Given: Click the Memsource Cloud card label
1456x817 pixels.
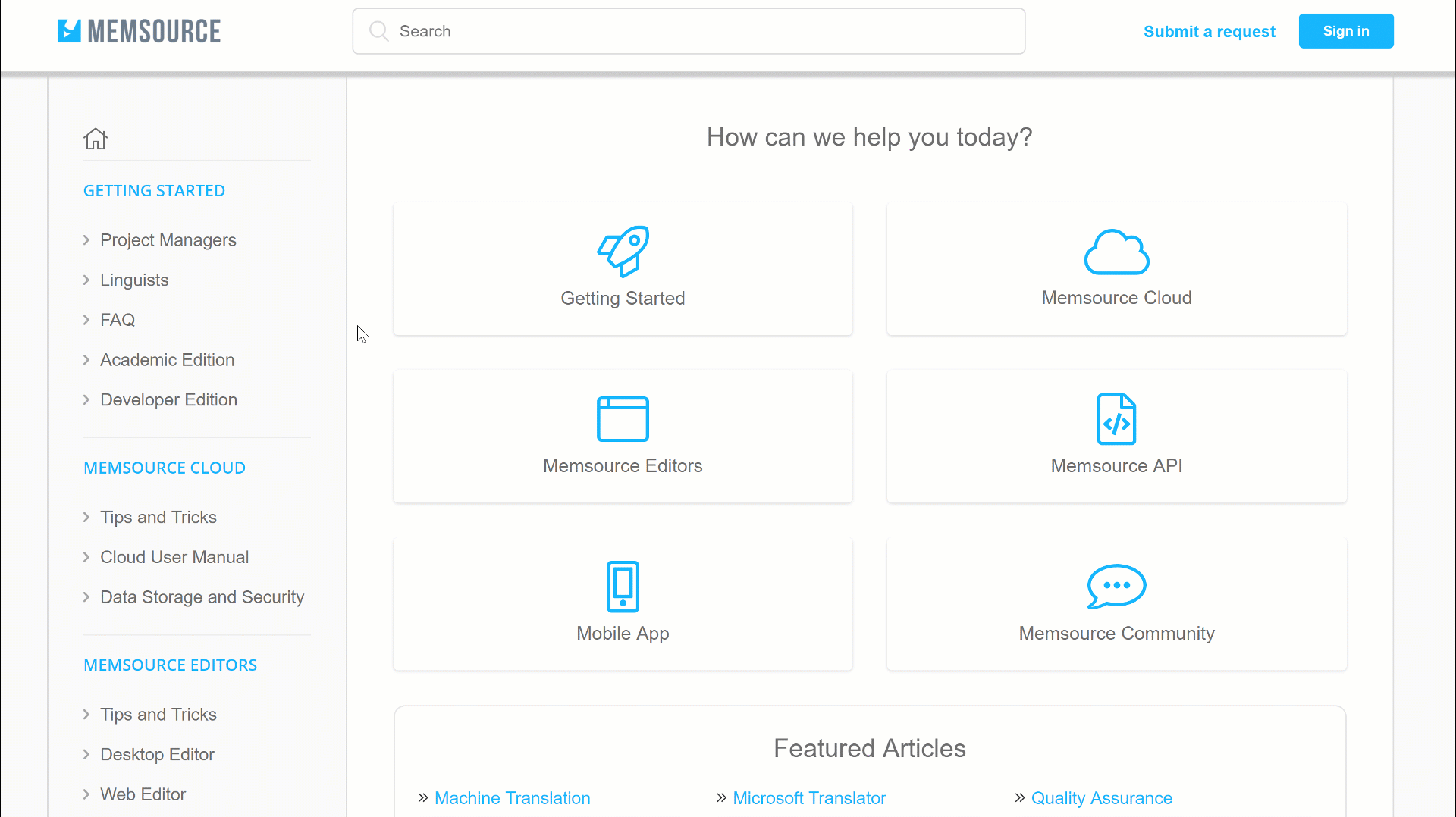Looking at the screenshot, I should coord(1116,298).
